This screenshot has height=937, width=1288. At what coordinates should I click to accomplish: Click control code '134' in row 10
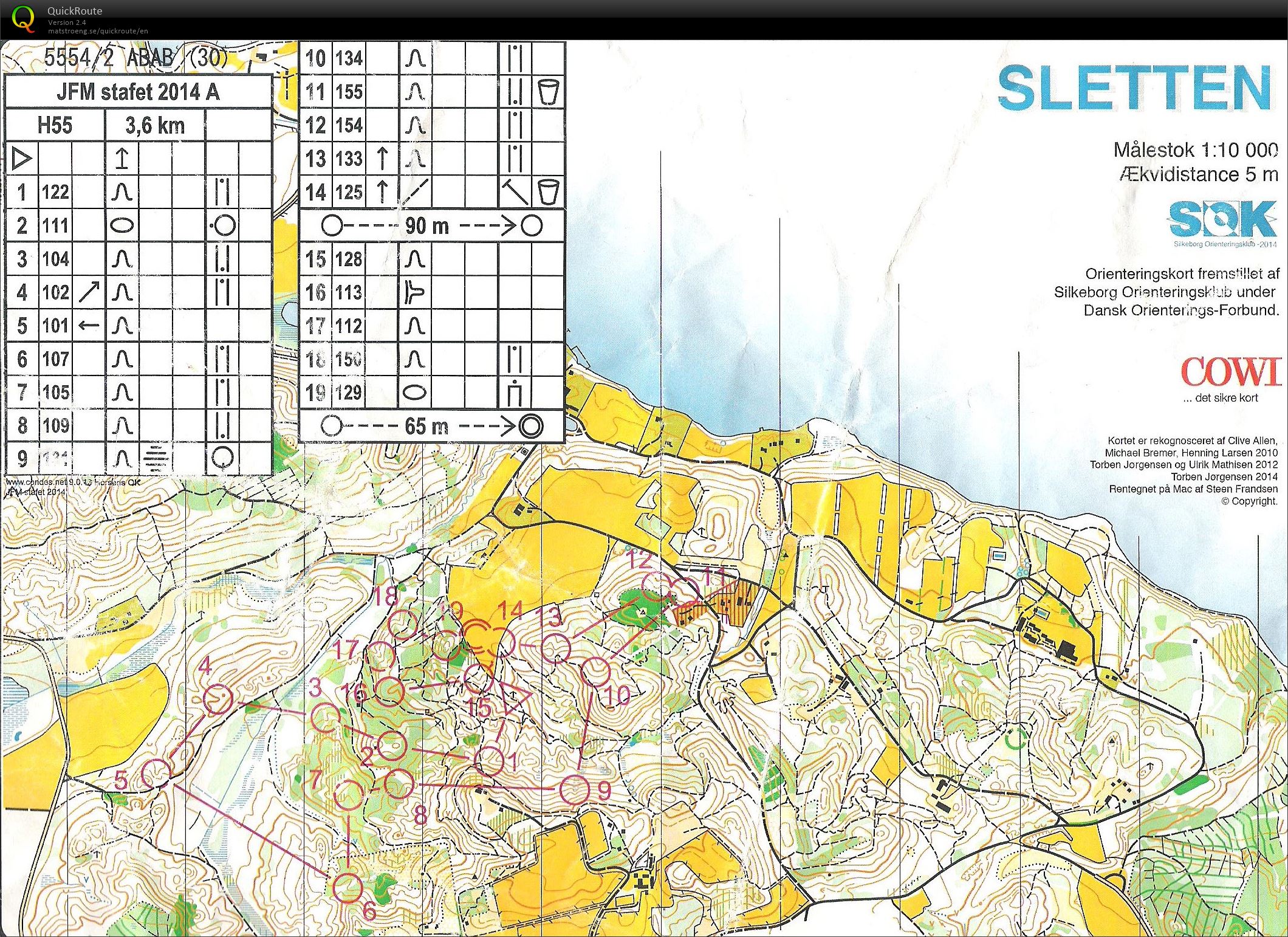pos(349,58)
